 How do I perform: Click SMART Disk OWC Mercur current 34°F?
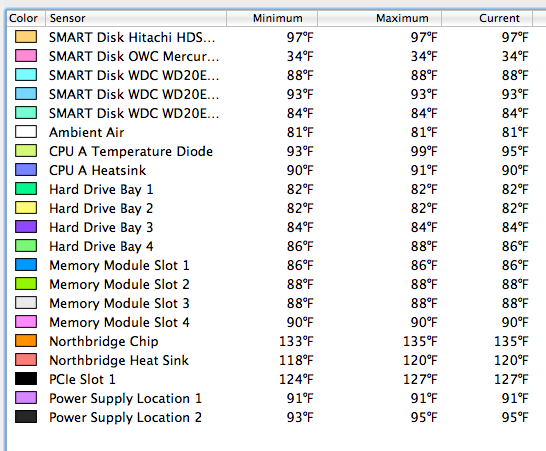pos(515,56)
